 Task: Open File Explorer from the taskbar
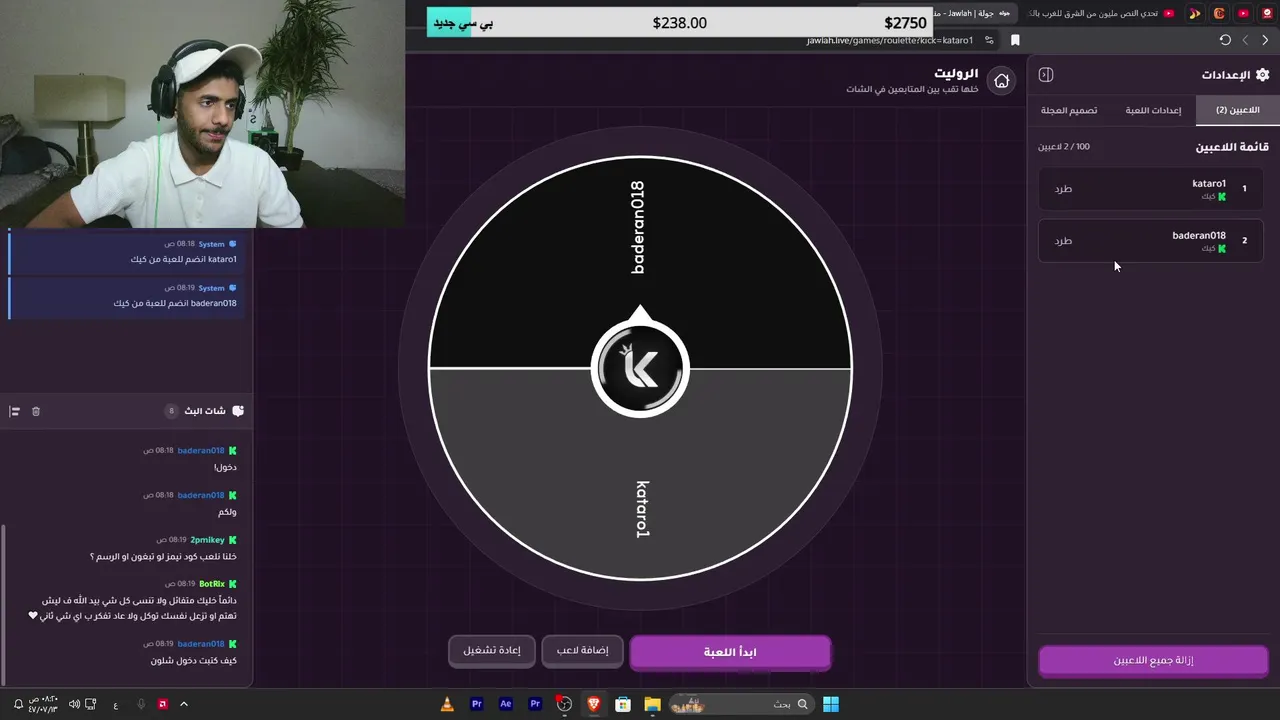pos(652,704)
